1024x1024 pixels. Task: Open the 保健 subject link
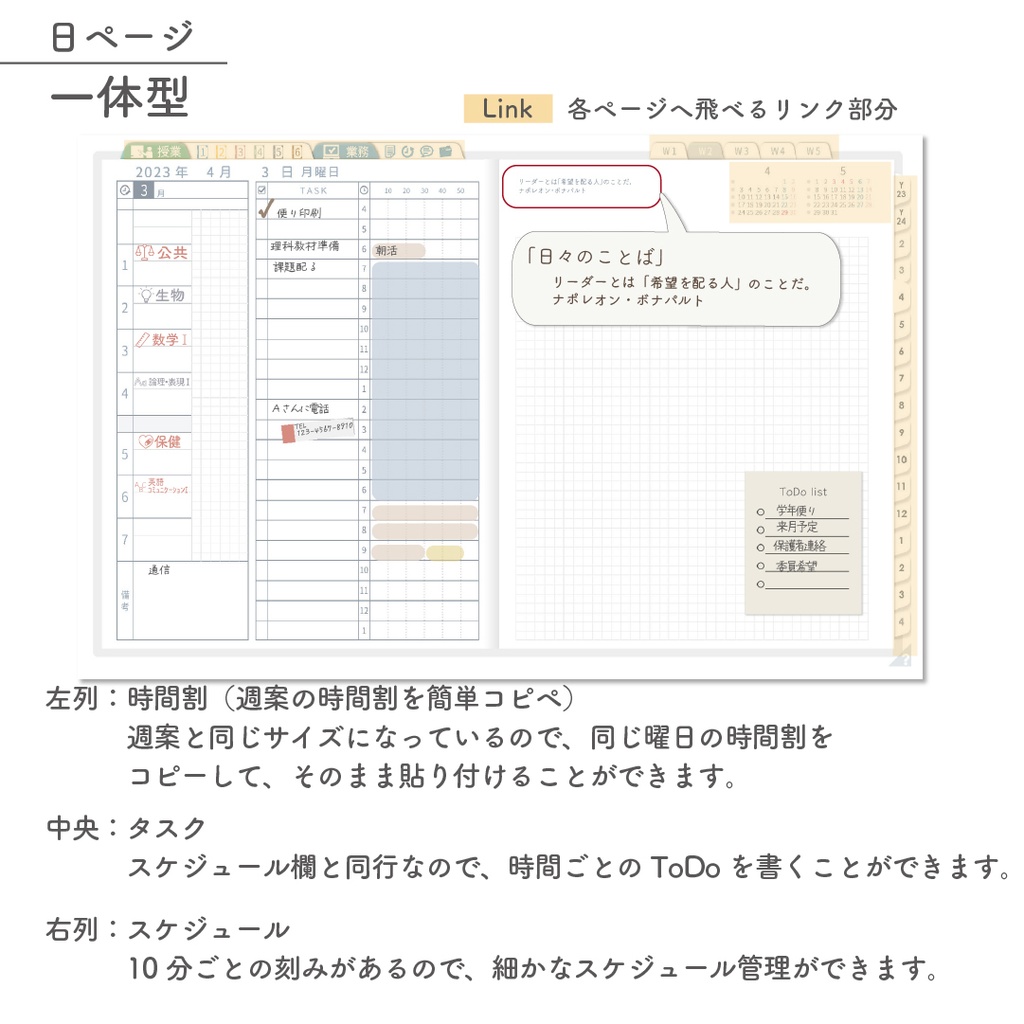(x=158, y=441)
